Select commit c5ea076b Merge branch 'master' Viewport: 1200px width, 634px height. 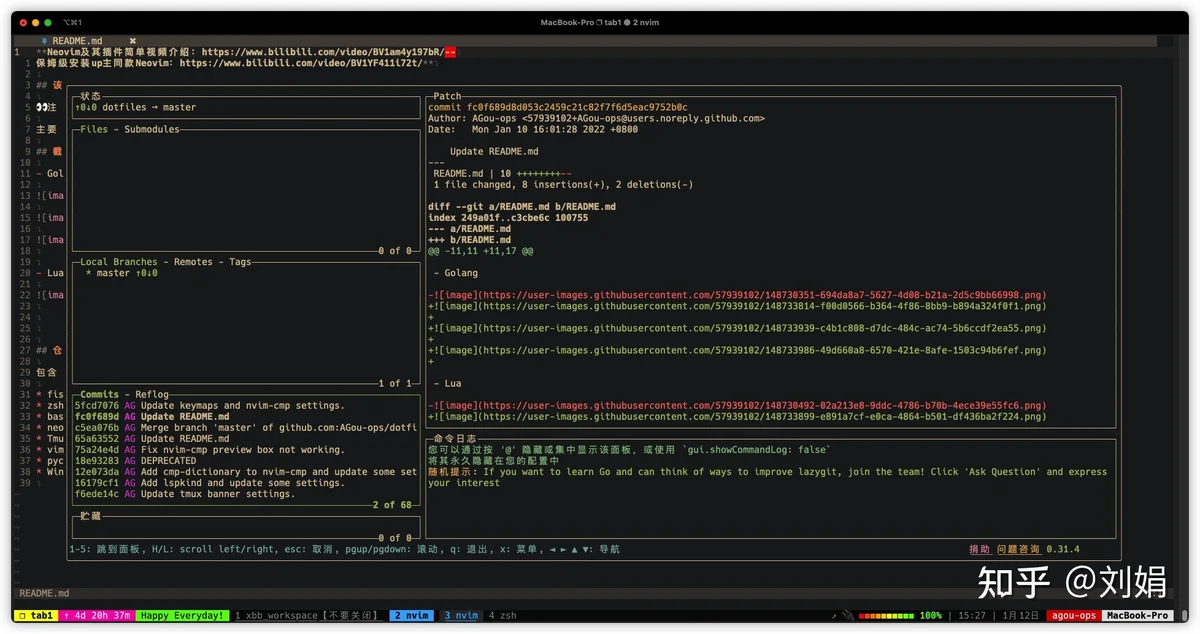click(246, 428)
